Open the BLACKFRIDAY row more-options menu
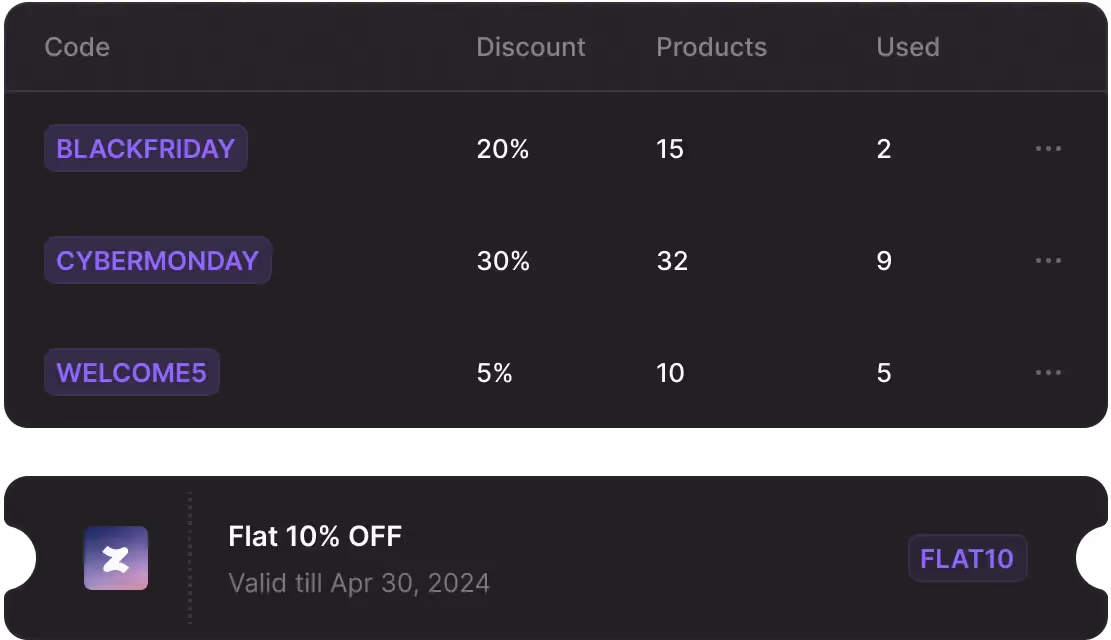Image resolution: width=1111 pixels, height=640 pixels. pos(1048,149)
